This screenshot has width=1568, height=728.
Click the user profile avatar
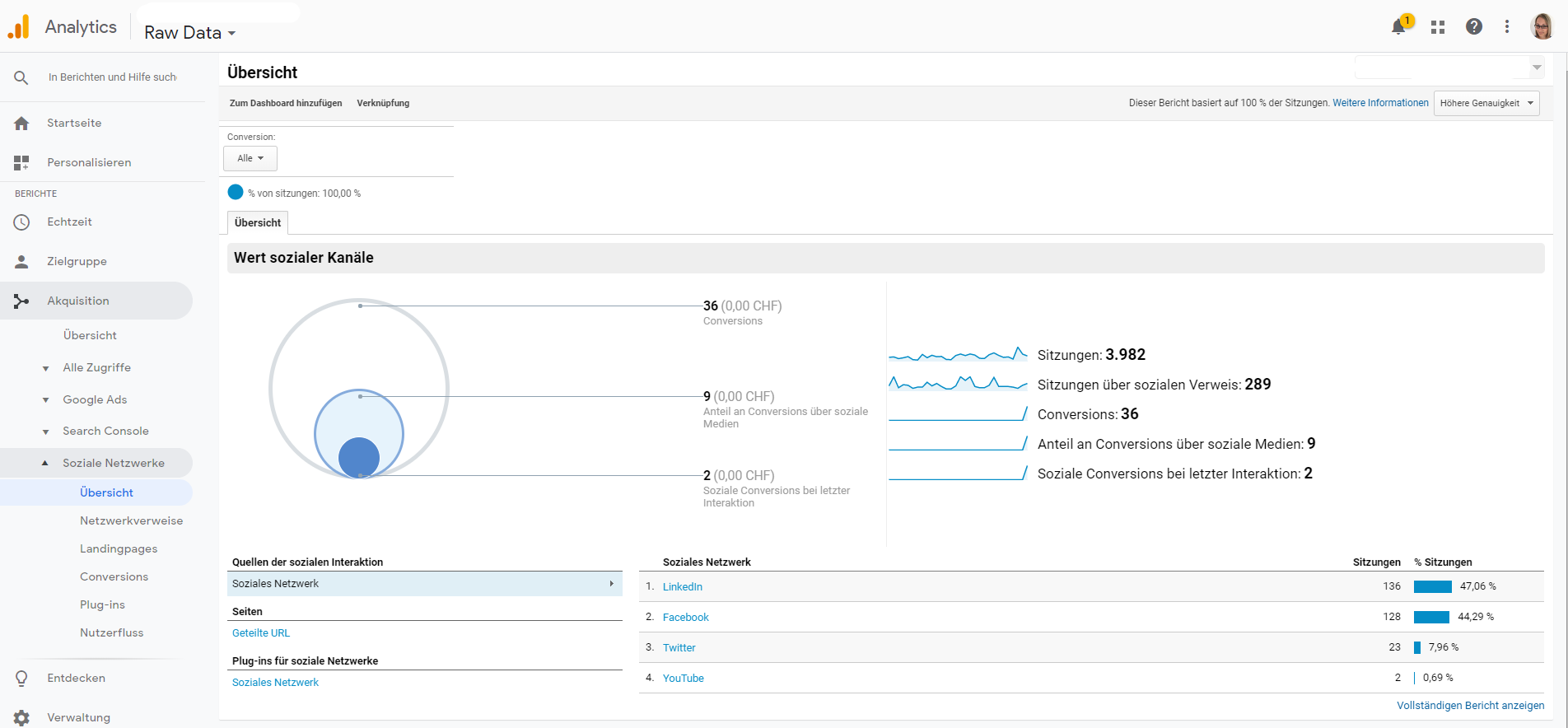click(1542, 27)
